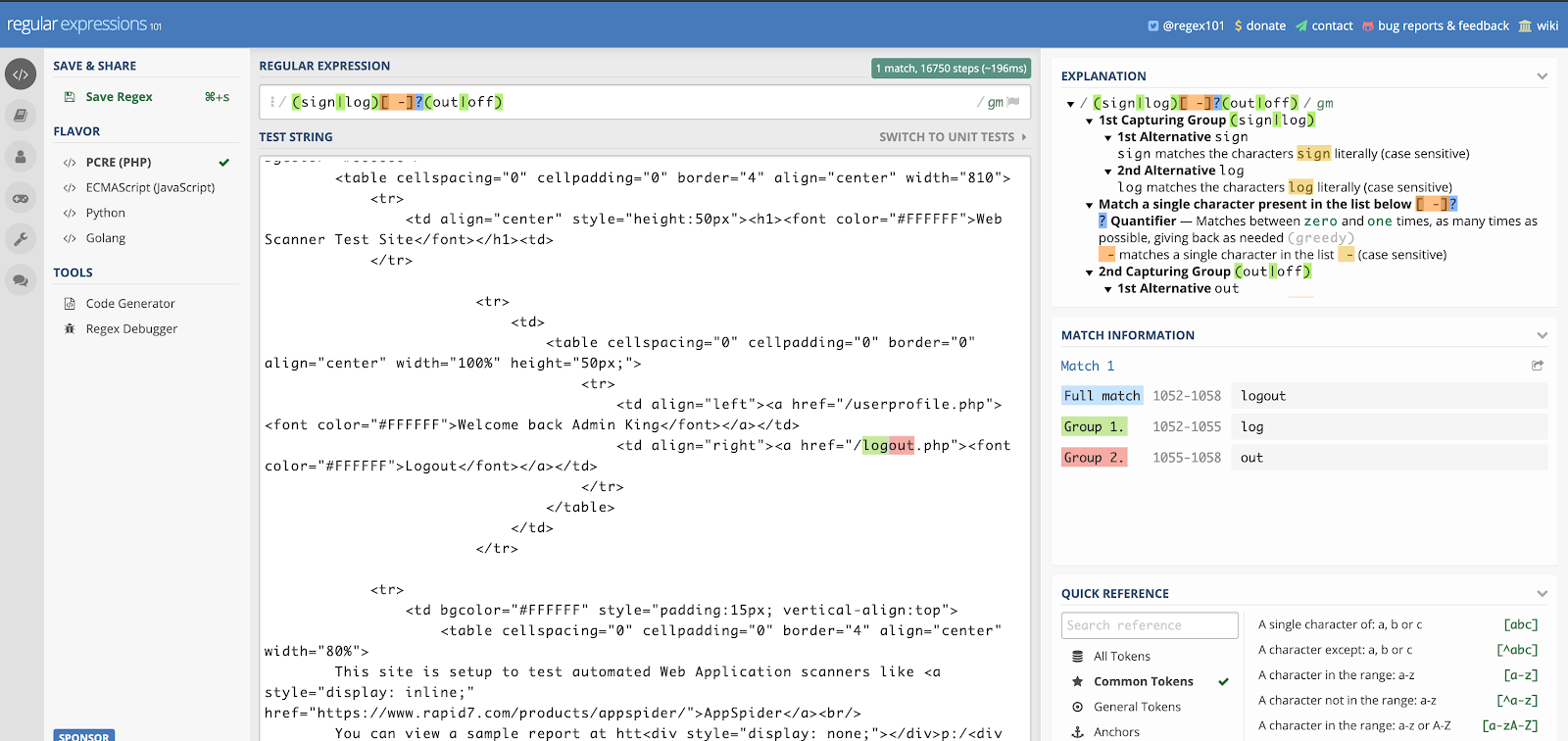The image size is (1568, 741).
Task: Choose the Golang regex flavor
Action: point(105,239)
